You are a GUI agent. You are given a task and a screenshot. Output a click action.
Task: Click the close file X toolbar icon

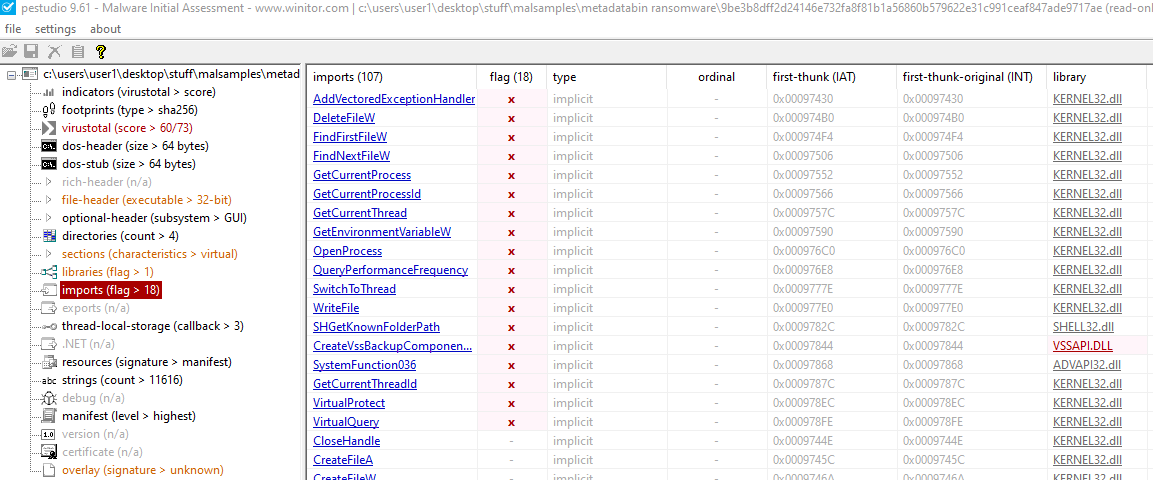coord(54,51)
